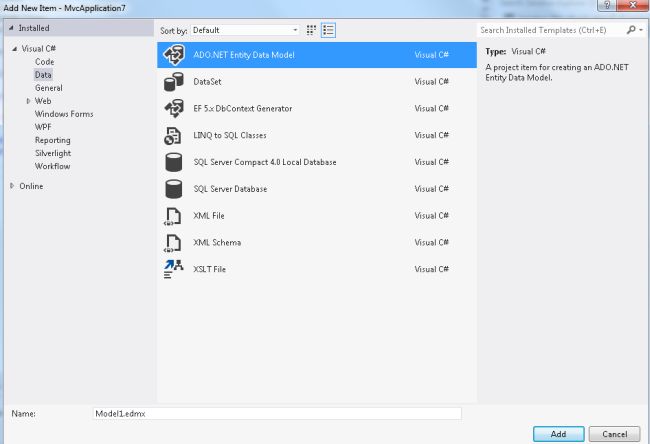
Task: Select the WPF category
Action: pos(43,127)
